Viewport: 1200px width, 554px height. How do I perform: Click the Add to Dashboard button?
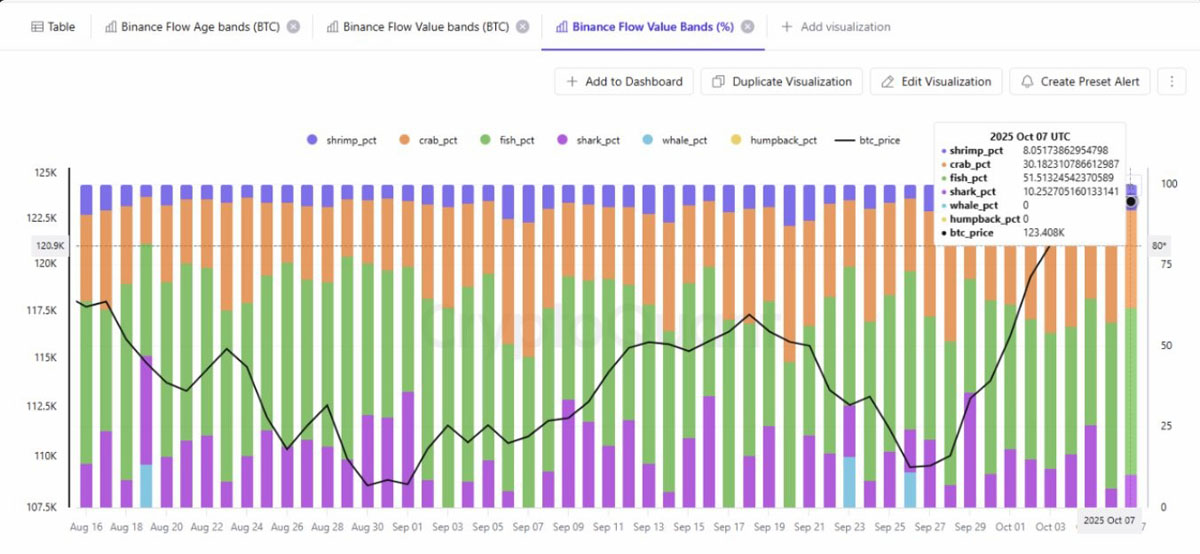[624, 82]
